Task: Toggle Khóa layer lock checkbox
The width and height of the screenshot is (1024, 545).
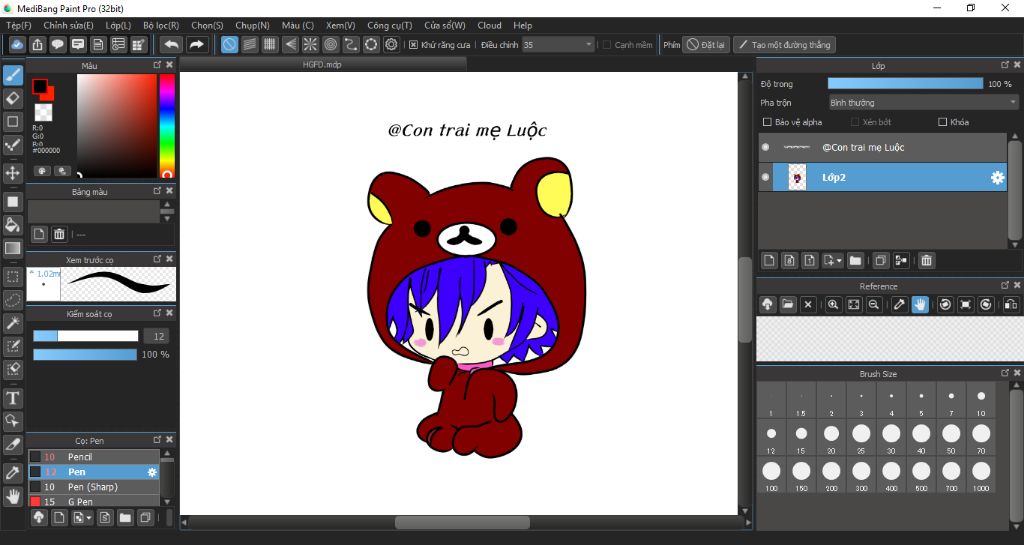Action: (x=942, y=122)
